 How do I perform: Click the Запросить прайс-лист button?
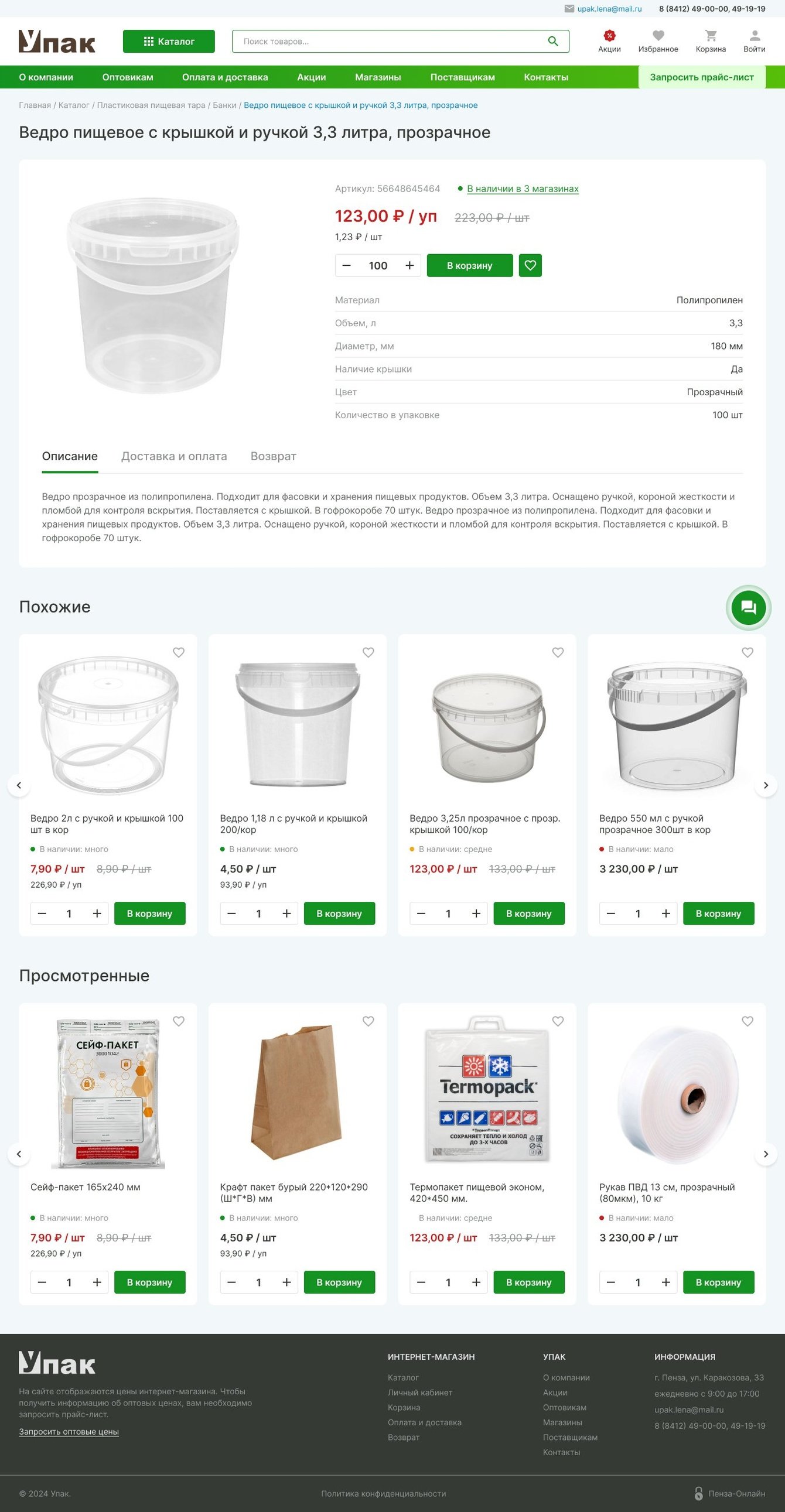coord(702,77)
